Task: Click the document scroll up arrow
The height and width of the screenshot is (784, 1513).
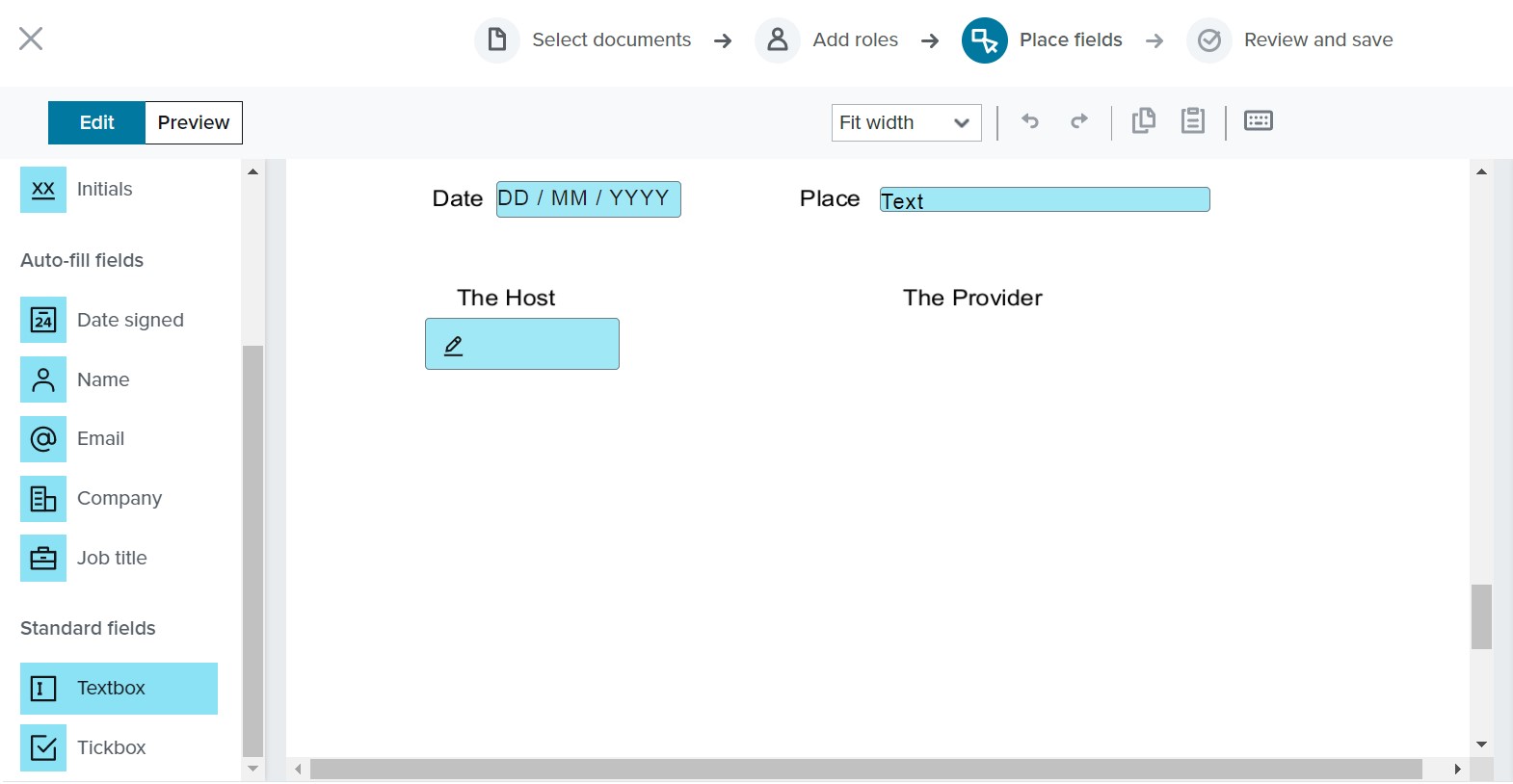Action: click(1481, 171)
